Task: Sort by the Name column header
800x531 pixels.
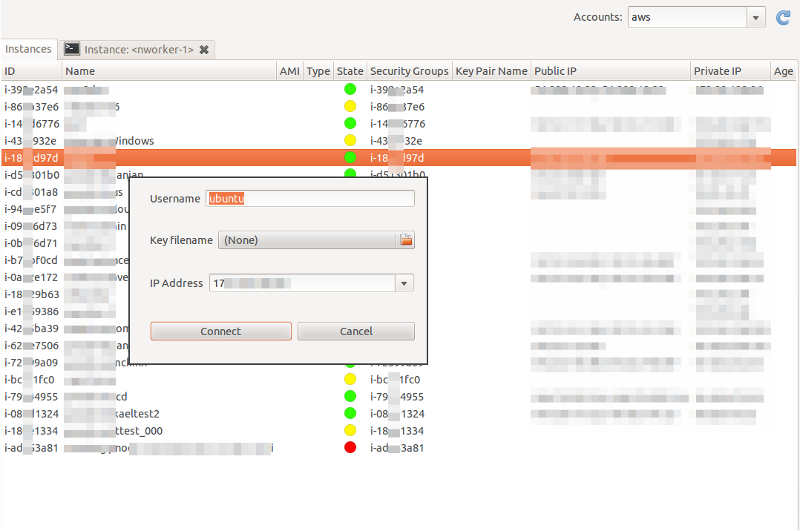Action: point(169,71)
